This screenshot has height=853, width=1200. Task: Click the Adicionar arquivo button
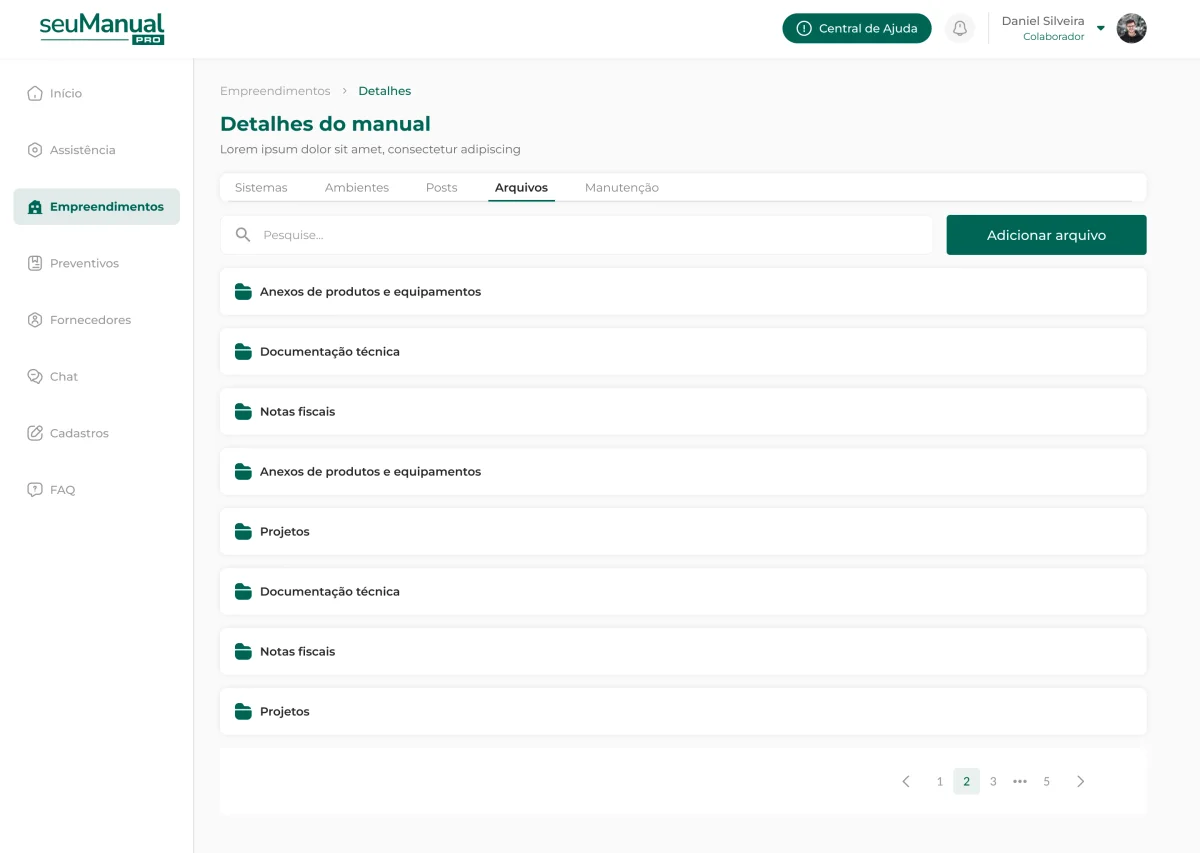[1046, 235]
